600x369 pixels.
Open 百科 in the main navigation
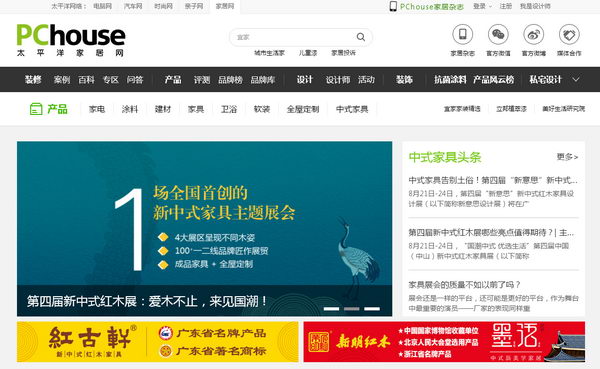click(86, 80)
